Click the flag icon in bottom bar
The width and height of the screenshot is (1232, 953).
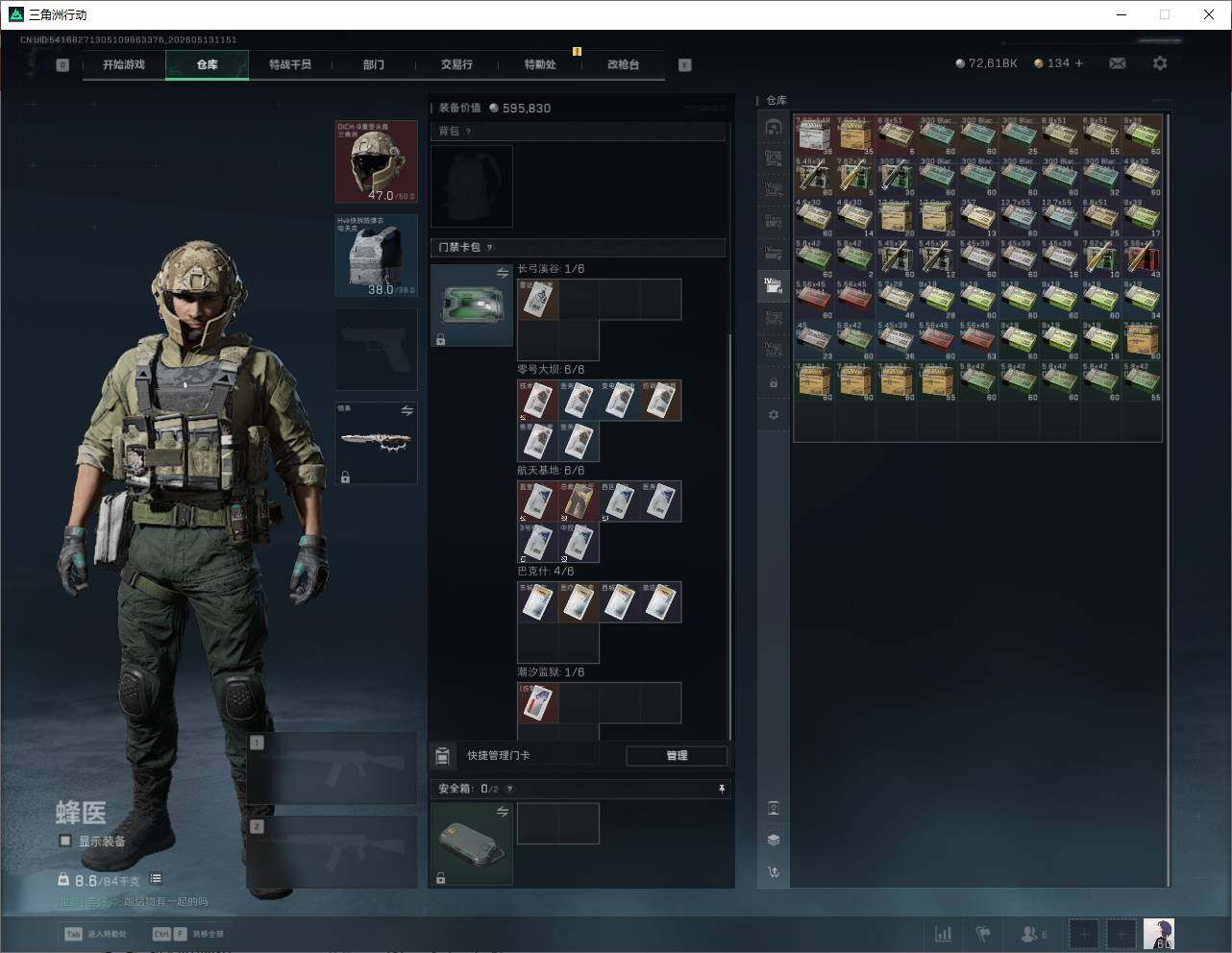983,934
